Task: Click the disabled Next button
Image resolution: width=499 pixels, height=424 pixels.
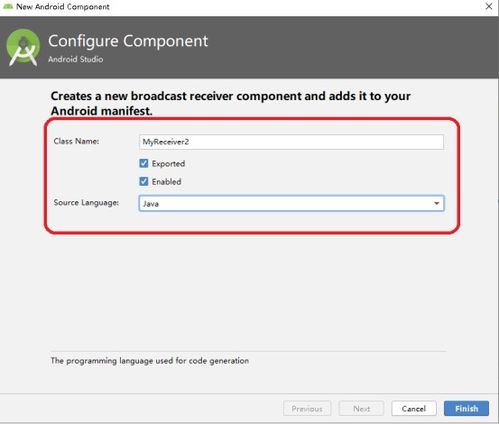Action: [x=361, y=408]
